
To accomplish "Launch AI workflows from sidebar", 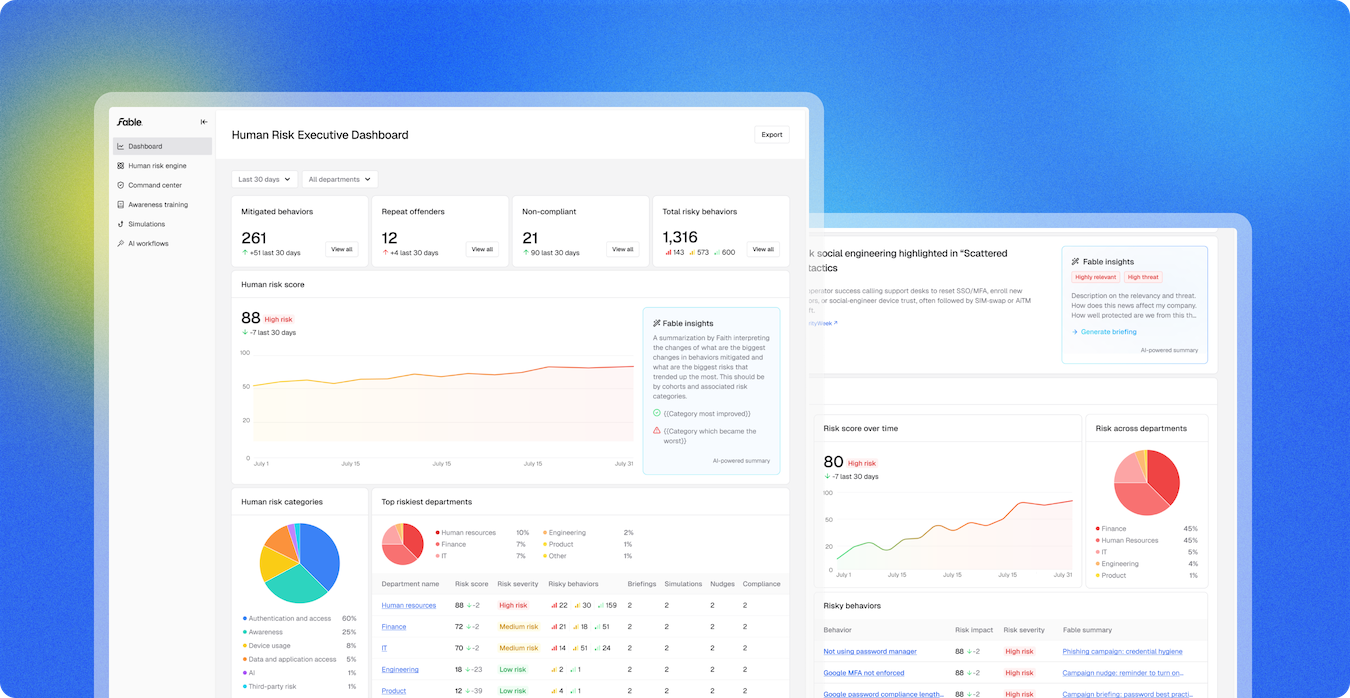I will (x=147, y=243).
